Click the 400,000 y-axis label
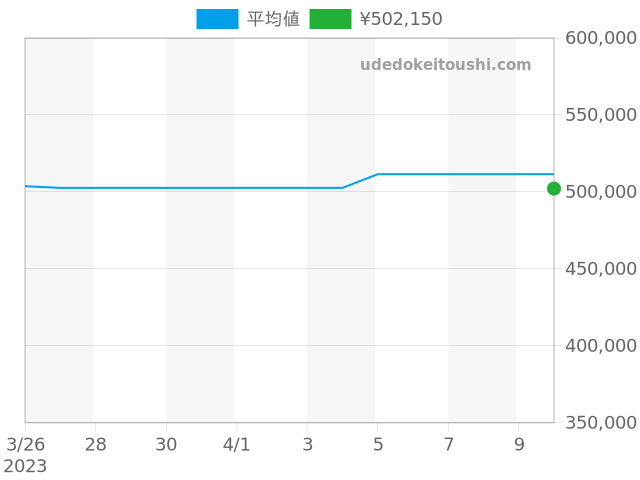 coord(601,345)
